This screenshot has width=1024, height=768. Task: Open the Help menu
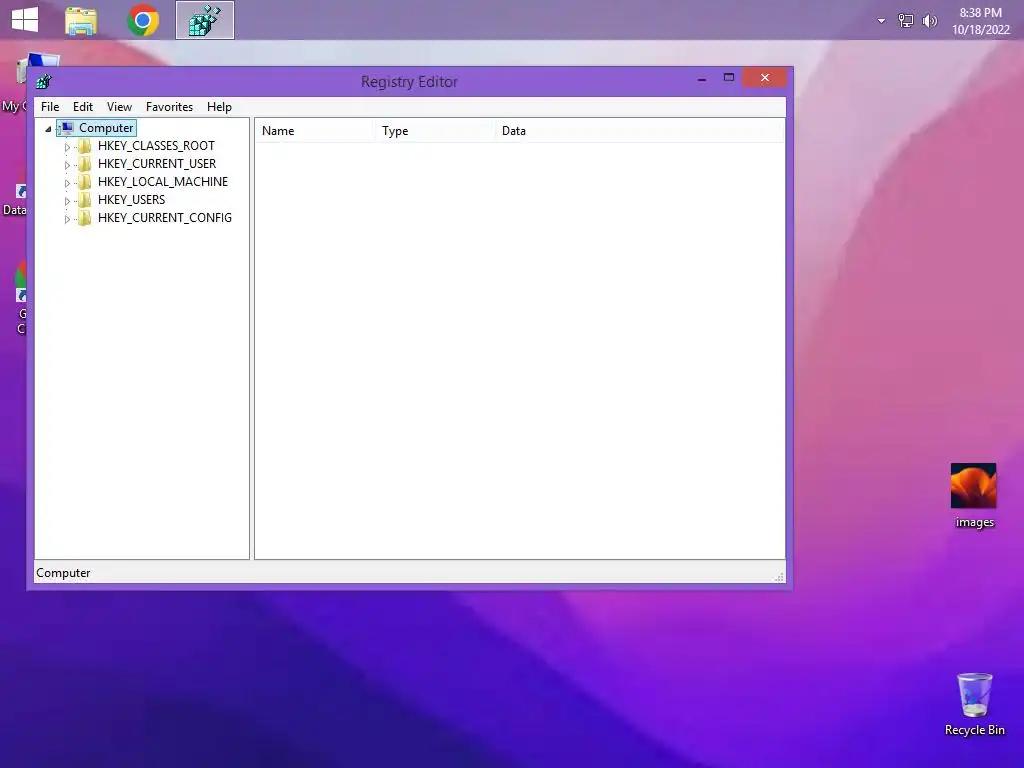pos(219,106)
